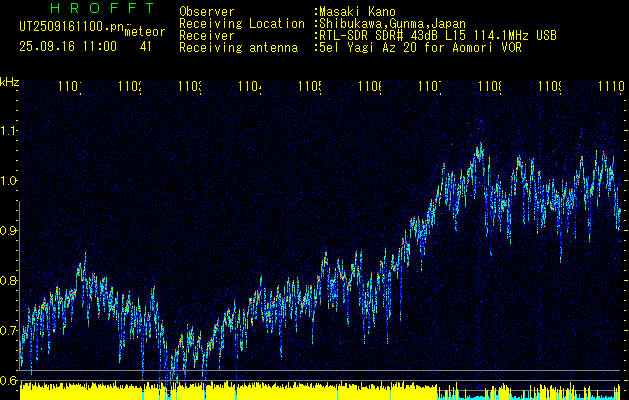Click the 1104 time axis label
Image resolution: width=629 pixels, height=400 pixels.
tap(250, 86)
